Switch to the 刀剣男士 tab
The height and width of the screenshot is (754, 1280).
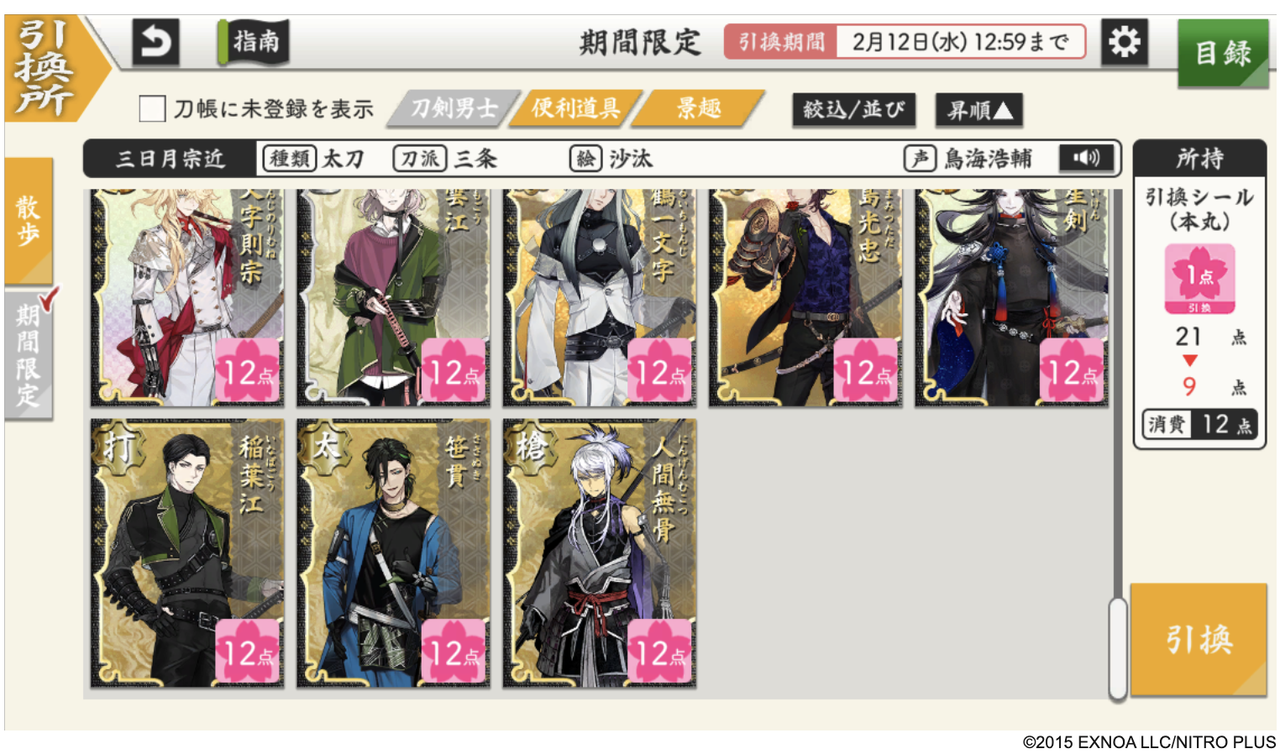[454, 108]
